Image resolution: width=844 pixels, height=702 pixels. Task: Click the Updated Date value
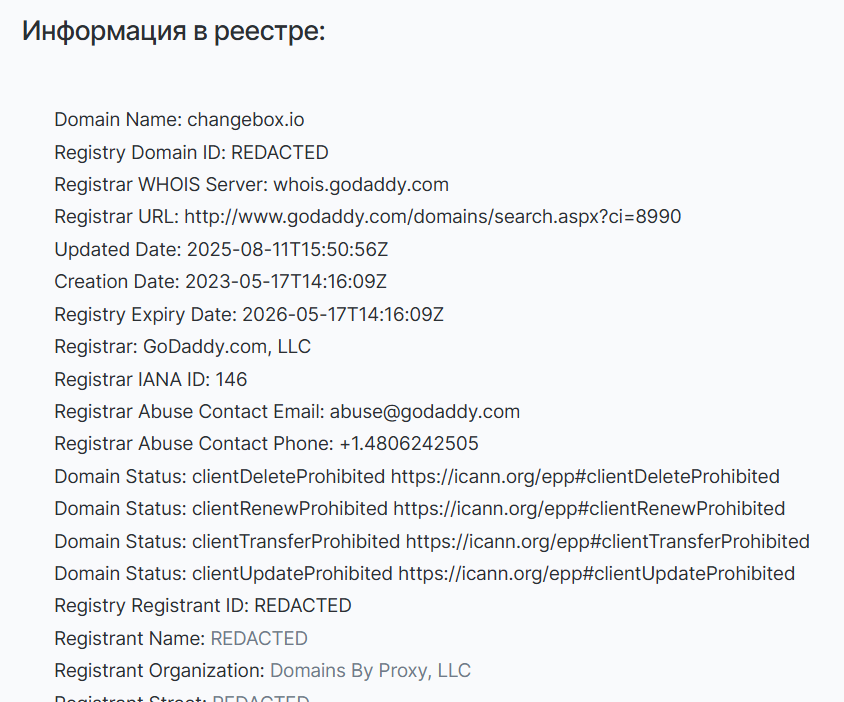point(285,249)
